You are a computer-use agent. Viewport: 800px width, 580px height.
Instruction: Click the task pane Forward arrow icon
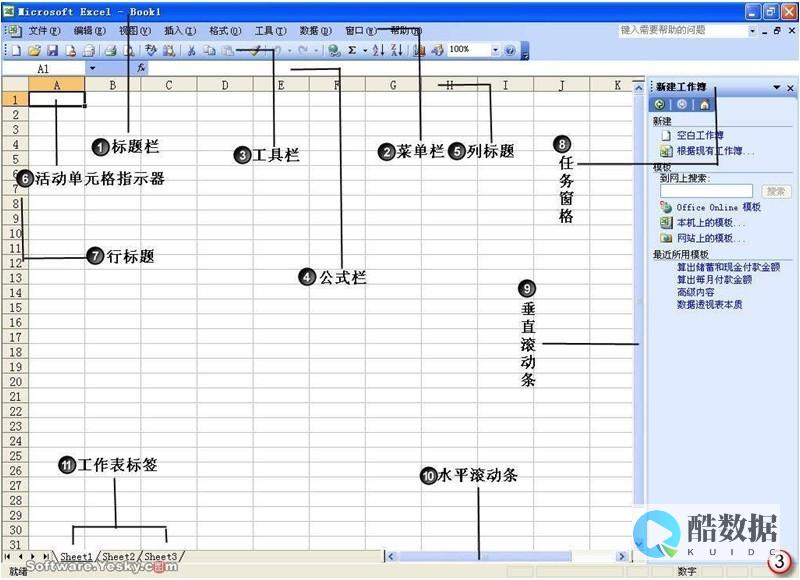pos(682,105)
